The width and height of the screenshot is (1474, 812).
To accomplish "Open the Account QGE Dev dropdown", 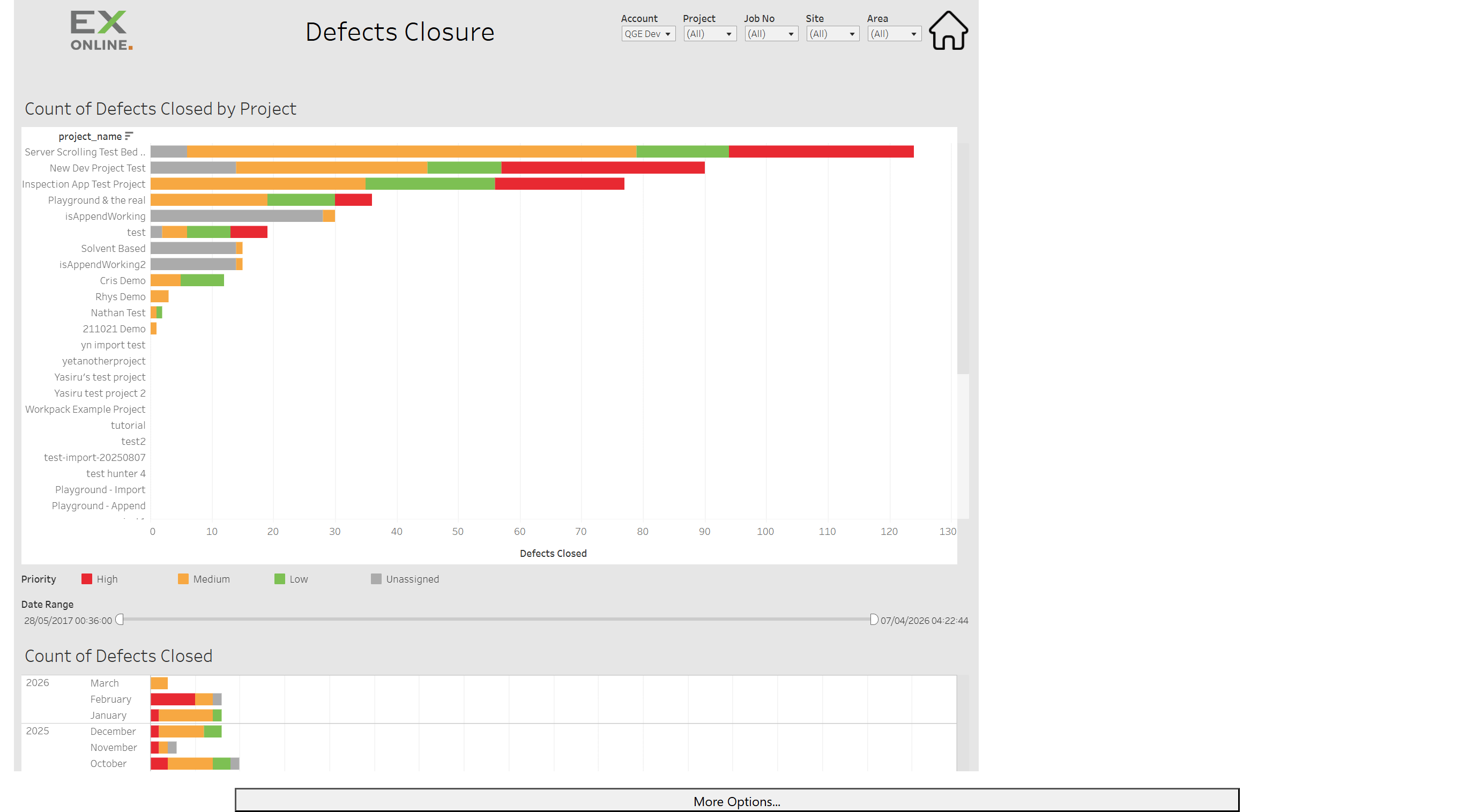I will 649,34.
